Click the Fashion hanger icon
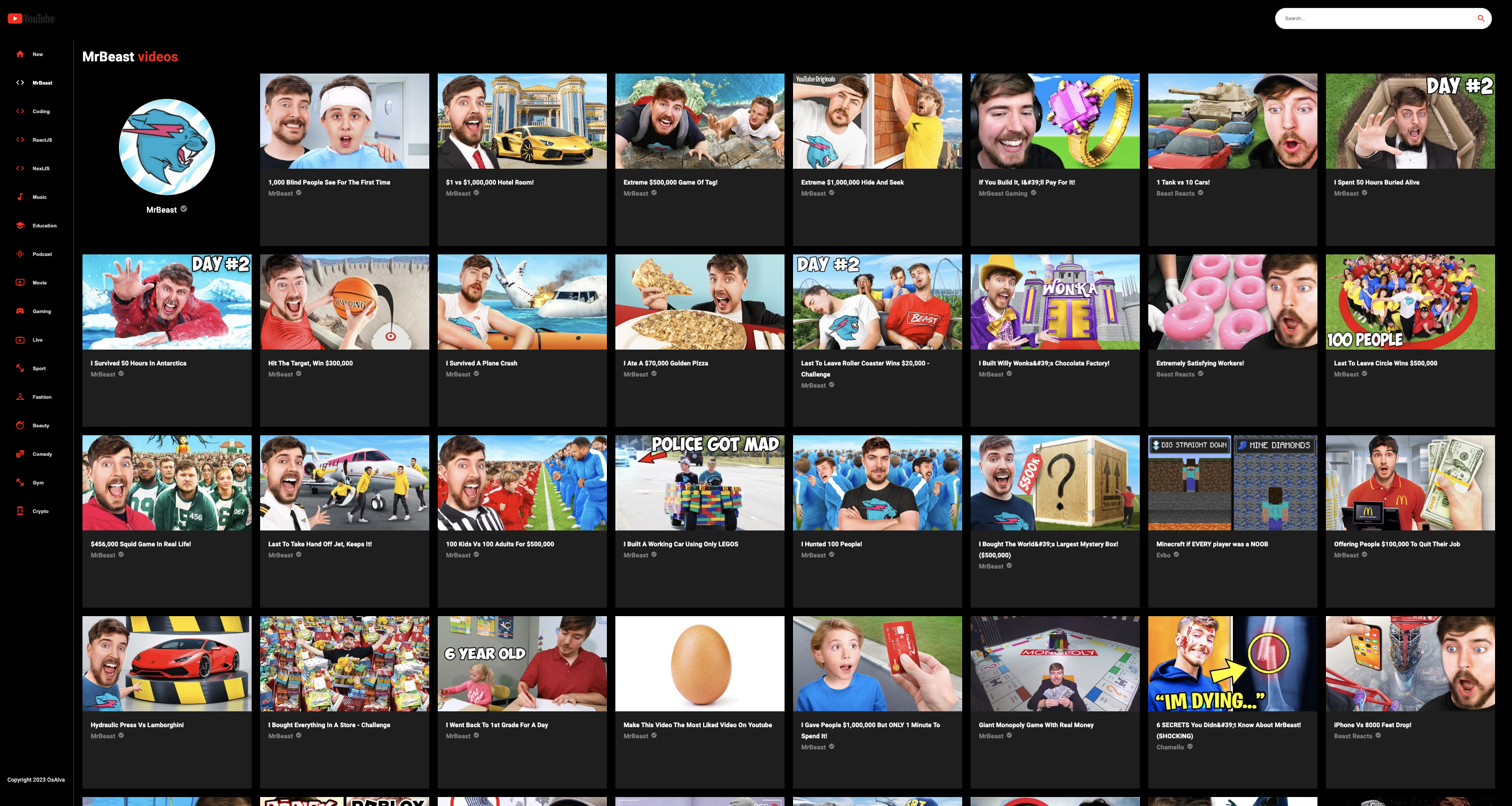The height and width of the screenshot is (806, 1512). [20, 397]
